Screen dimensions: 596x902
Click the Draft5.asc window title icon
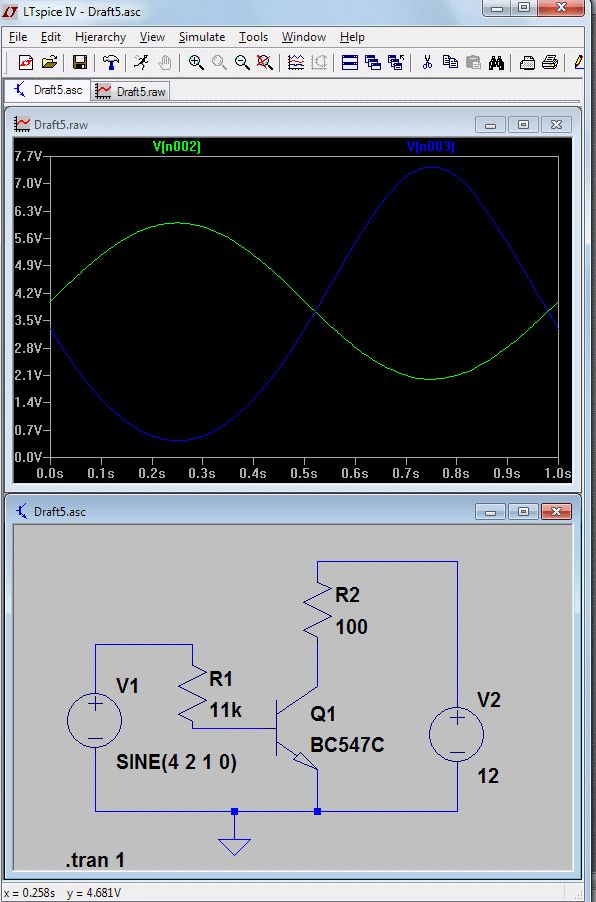tap(22, 511)
